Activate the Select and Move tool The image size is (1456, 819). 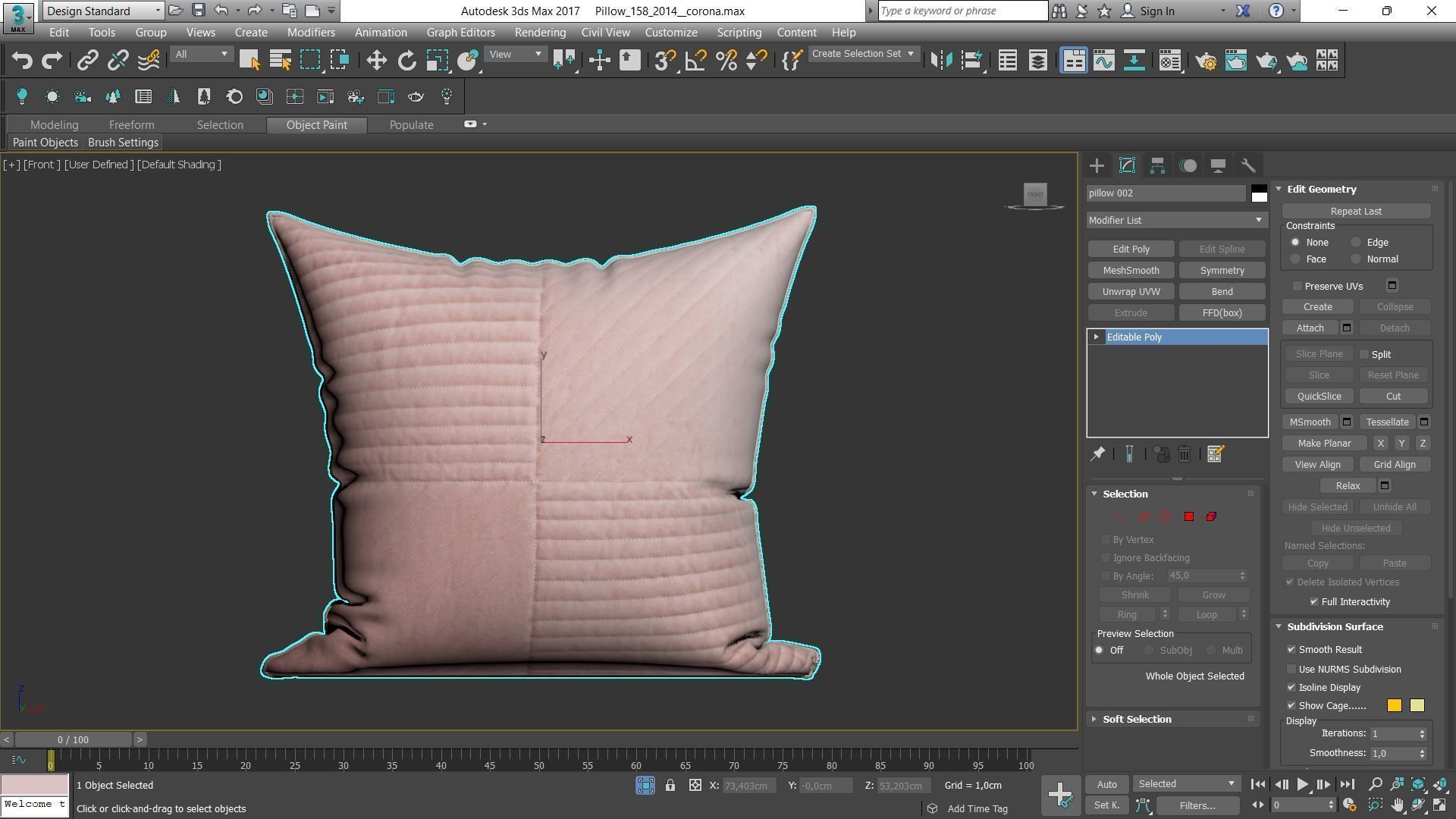coord(376,61)
